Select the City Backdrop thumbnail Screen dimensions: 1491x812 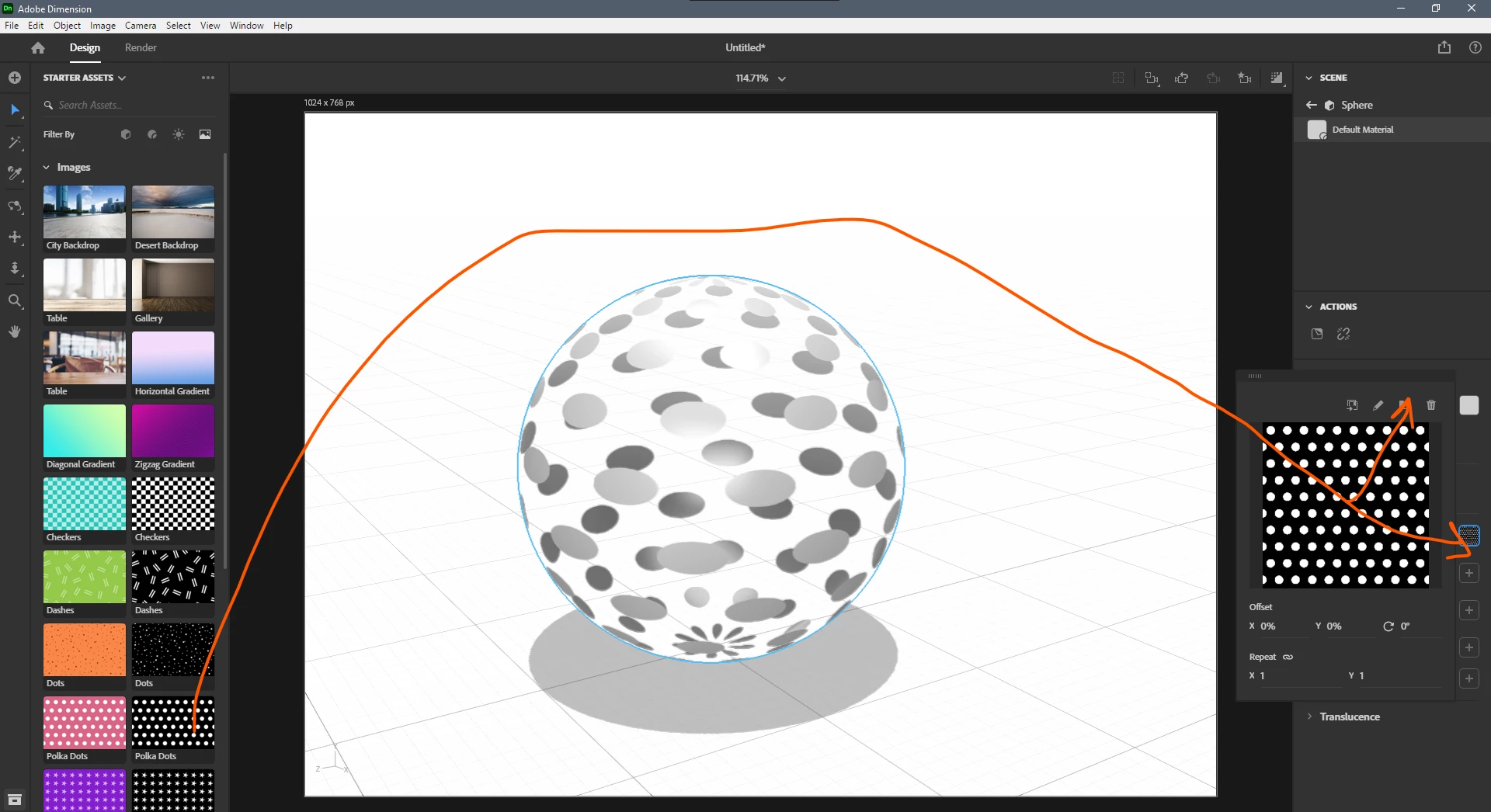click(x=84, y=212)
